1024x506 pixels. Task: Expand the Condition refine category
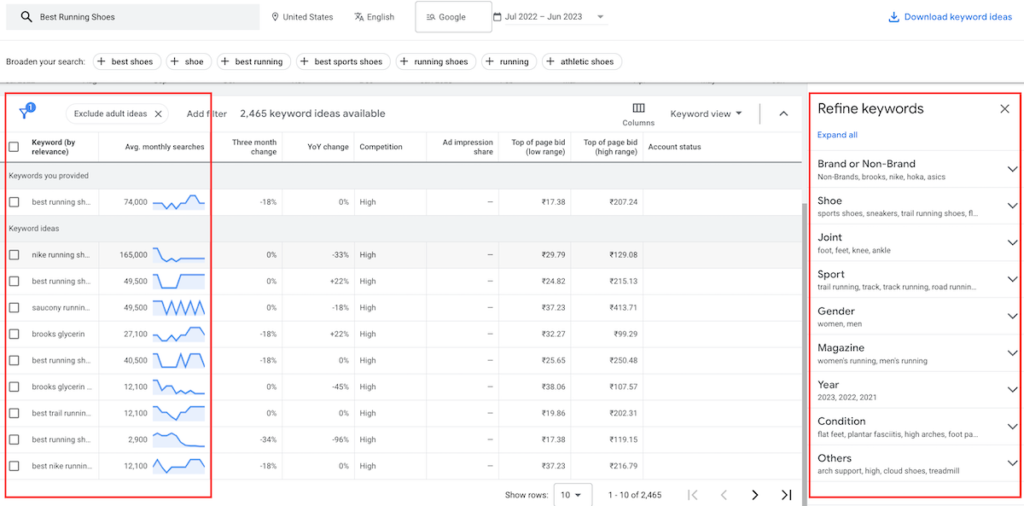(1012, 426)
